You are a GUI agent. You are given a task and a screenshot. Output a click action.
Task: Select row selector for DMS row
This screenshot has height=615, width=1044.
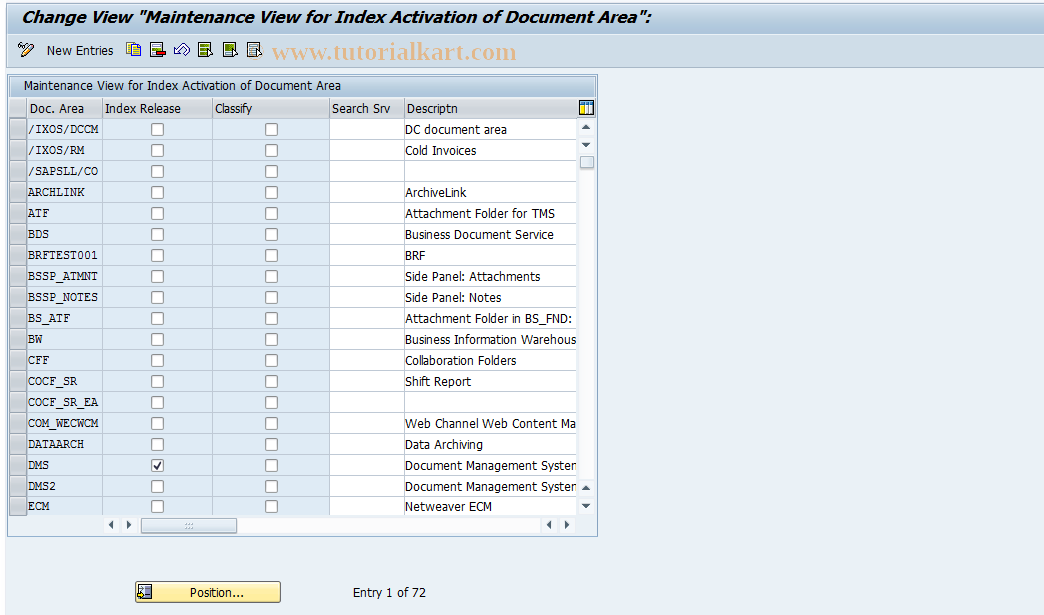coord(18,465)
